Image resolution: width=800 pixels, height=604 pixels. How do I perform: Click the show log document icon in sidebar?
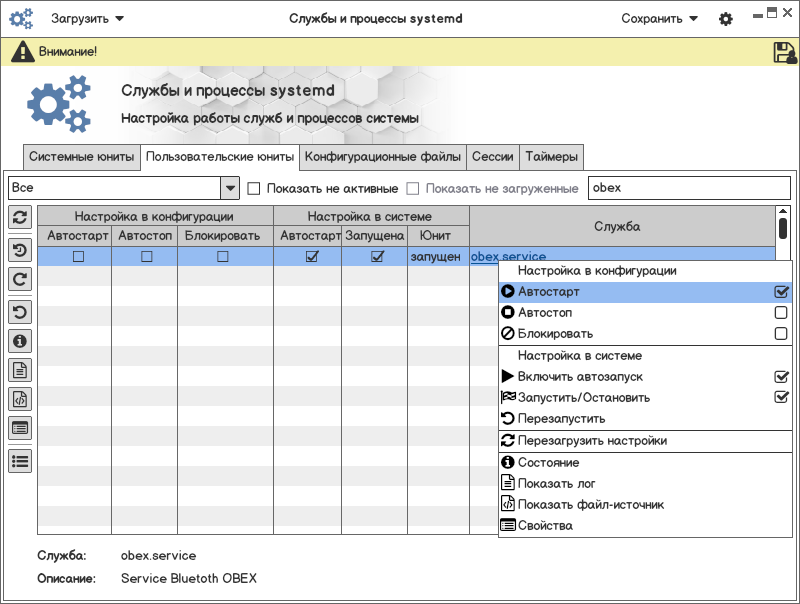coord(20,370)
